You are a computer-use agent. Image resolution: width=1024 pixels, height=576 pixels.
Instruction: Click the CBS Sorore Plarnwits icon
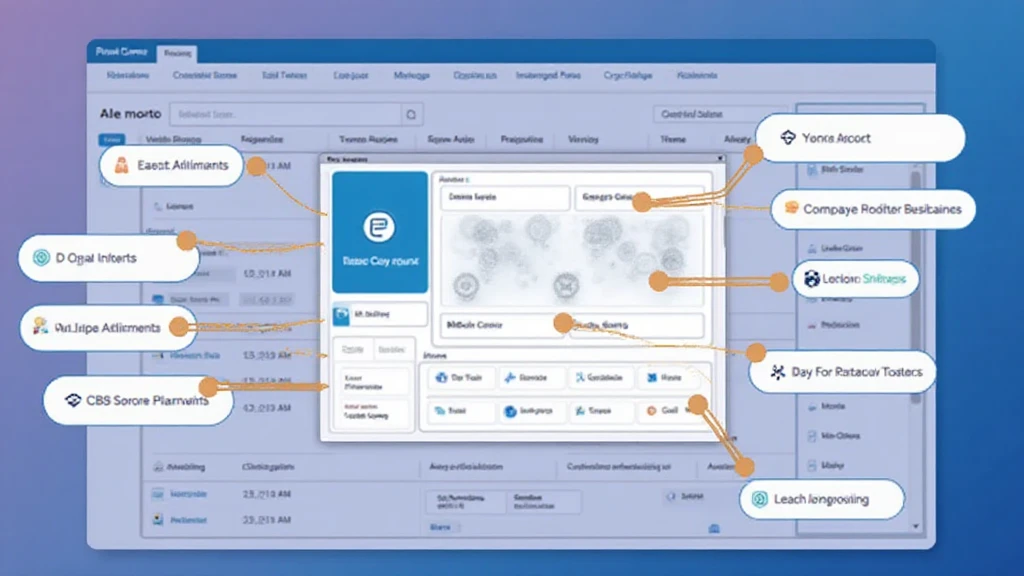pos(72,400)
